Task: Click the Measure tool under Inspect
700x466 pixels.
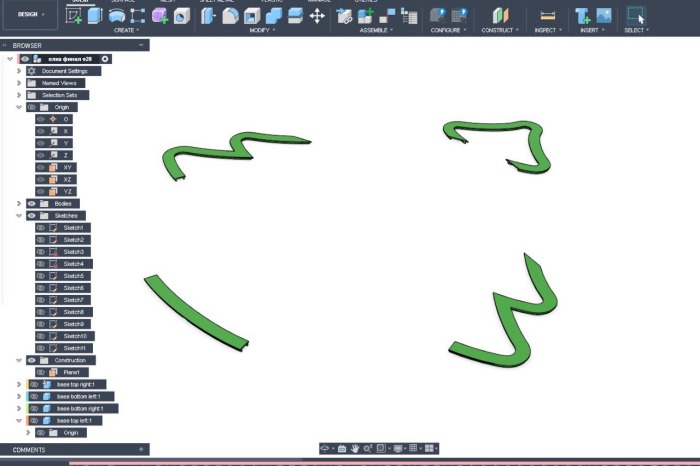Action: click(x=547, y=16)
